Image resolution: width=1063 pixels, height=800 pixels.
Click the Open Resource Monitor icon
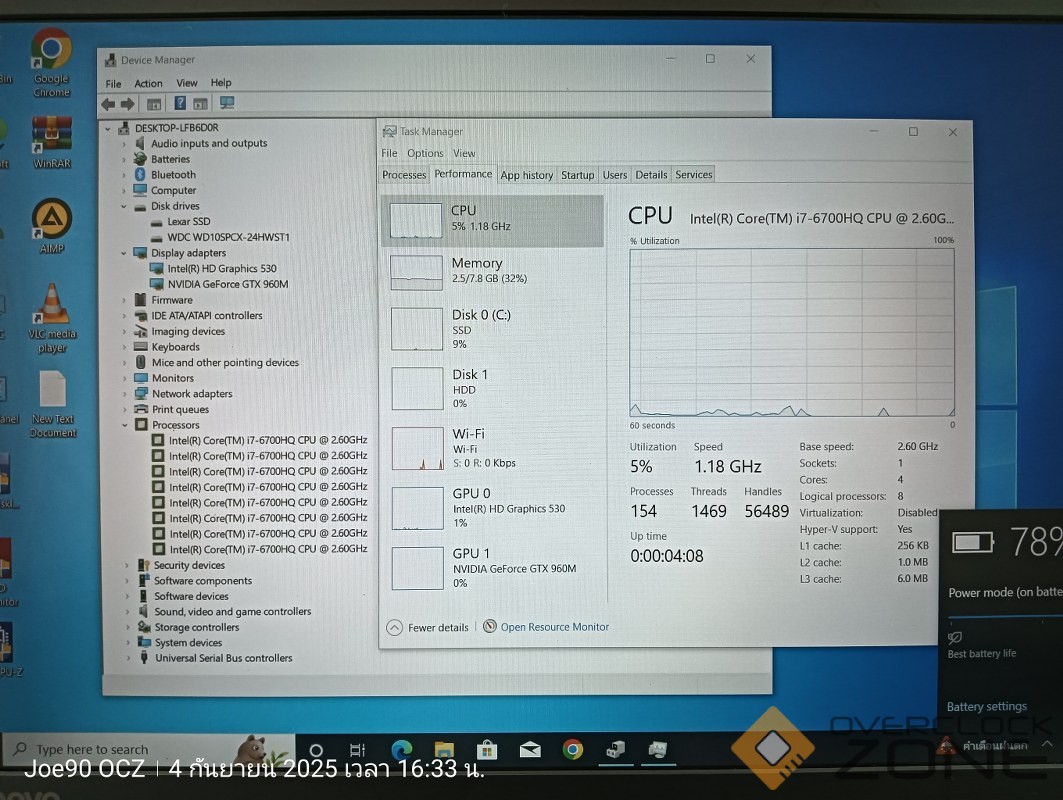click(x=489, y=626)
